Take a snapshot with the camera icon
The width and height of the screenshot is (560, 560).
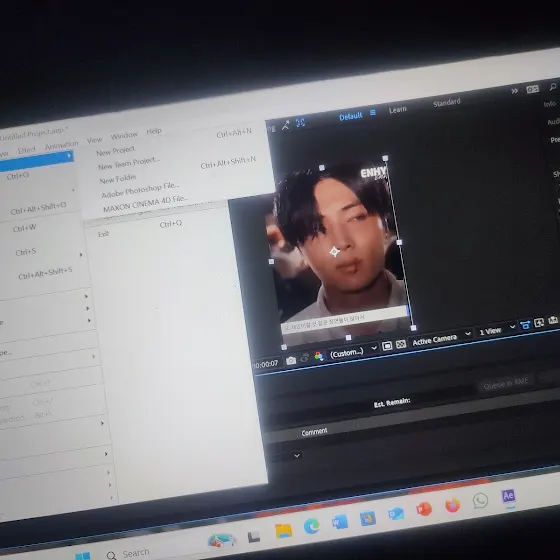pos(291,360)
